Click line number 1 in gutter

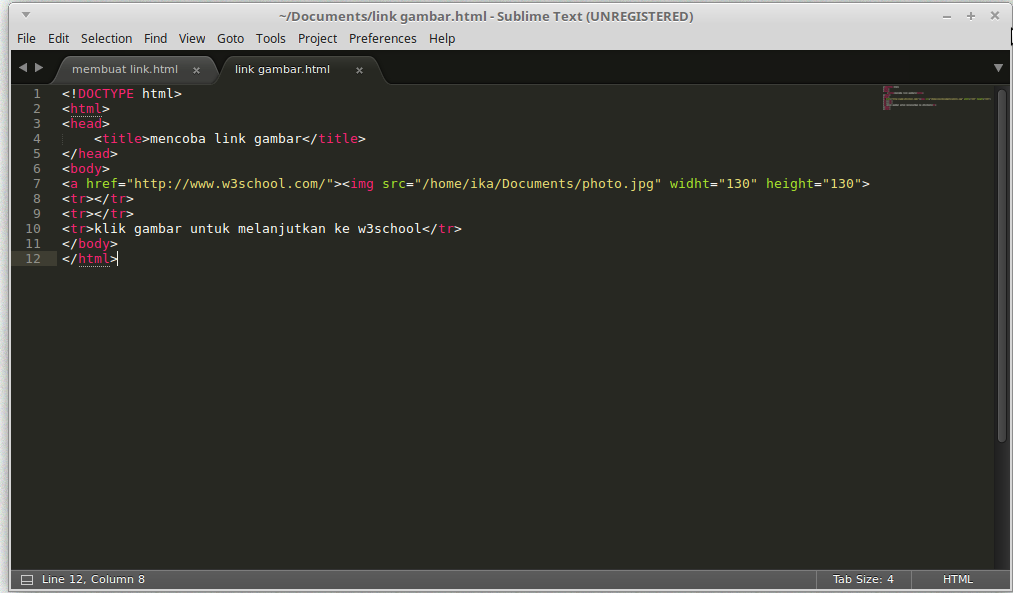pos(37,94)
